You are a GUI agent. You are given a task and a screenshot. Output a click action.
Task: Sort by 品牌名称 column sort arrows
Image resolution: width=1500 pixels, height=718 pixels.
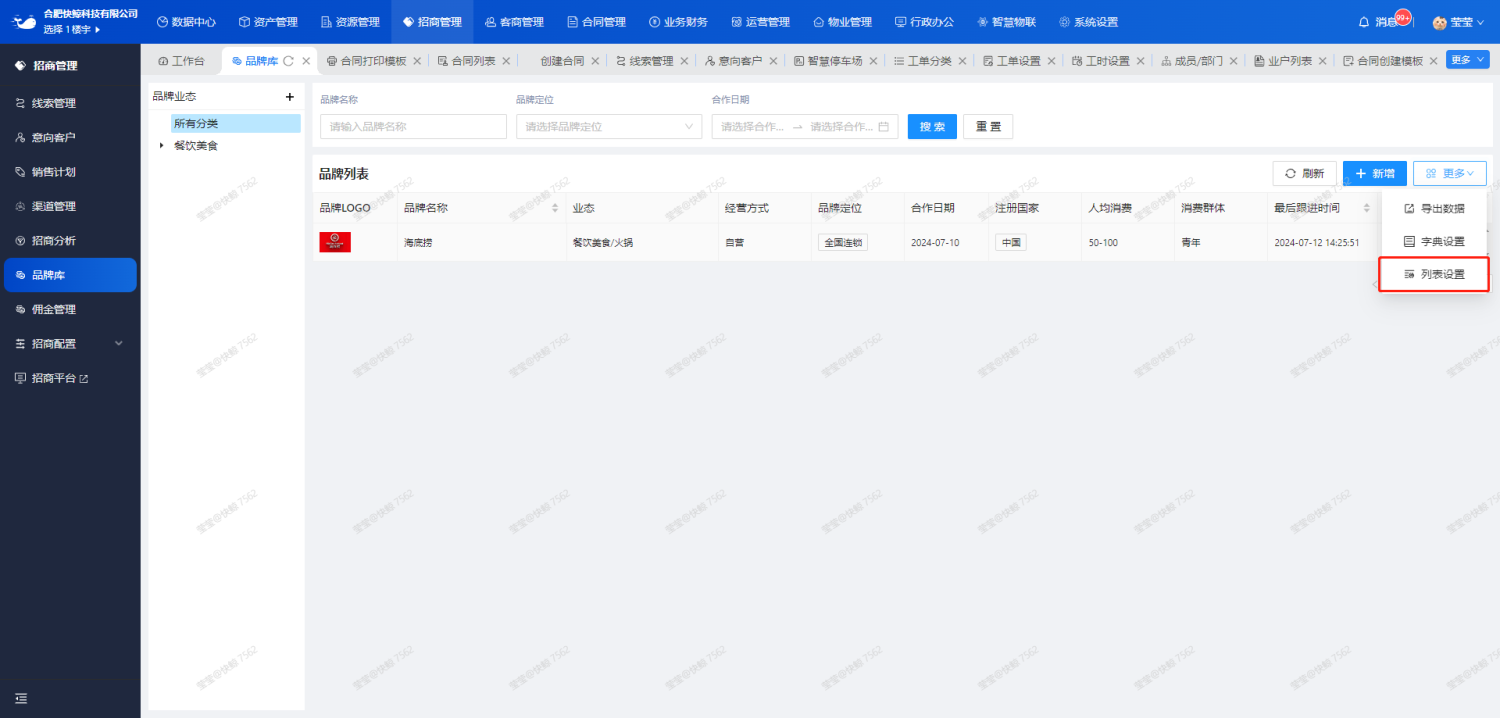tap(556, 208)
